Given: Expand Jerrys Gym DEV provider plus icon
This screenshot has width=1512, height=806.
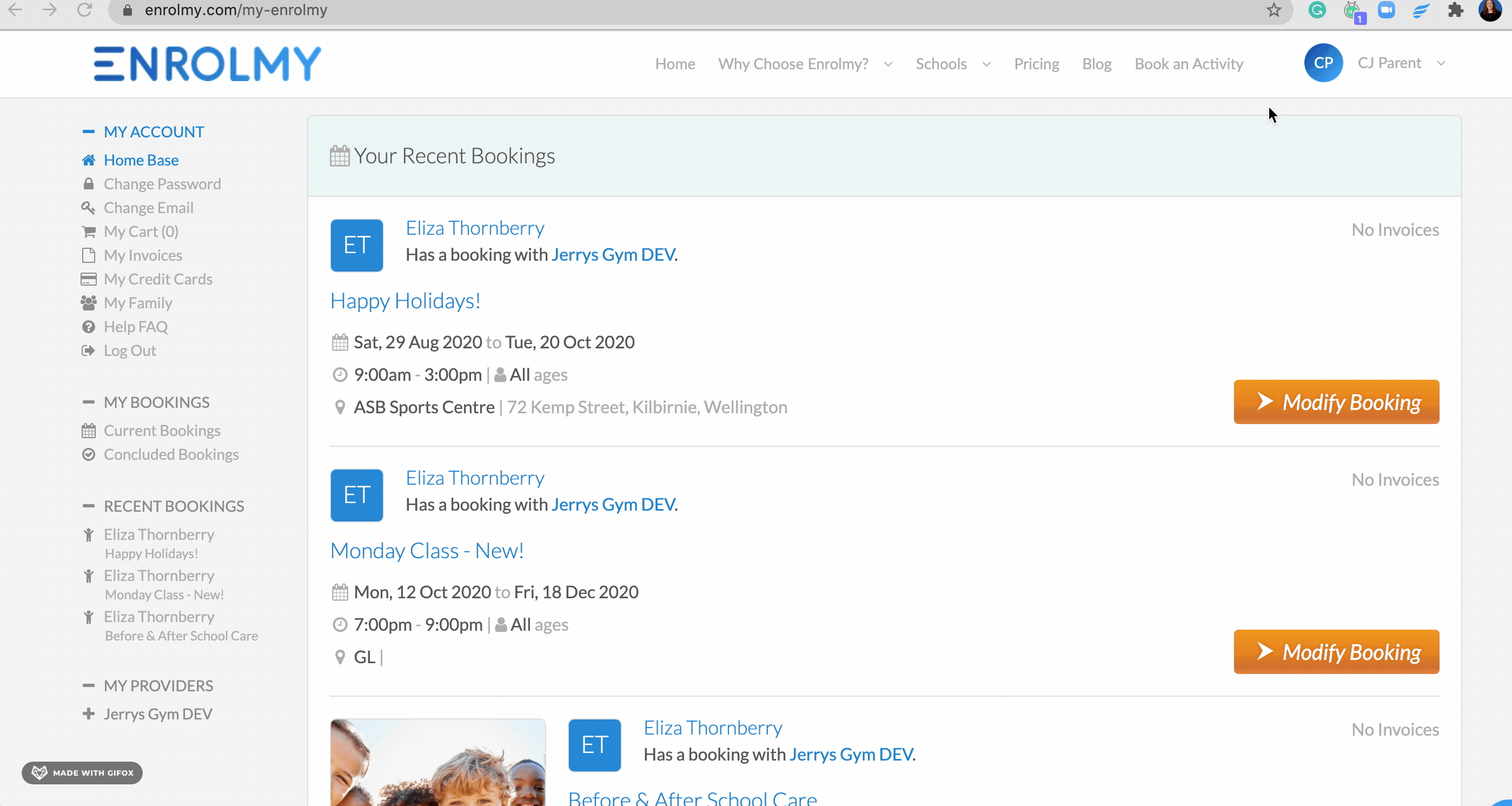Looking at the screenshot, I should (x=89, y=714).
